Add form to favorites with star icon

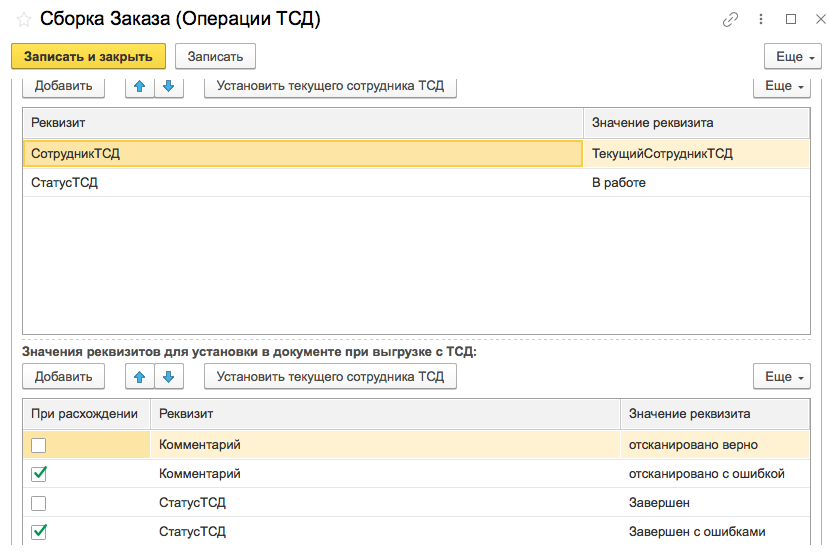[24, 20]
